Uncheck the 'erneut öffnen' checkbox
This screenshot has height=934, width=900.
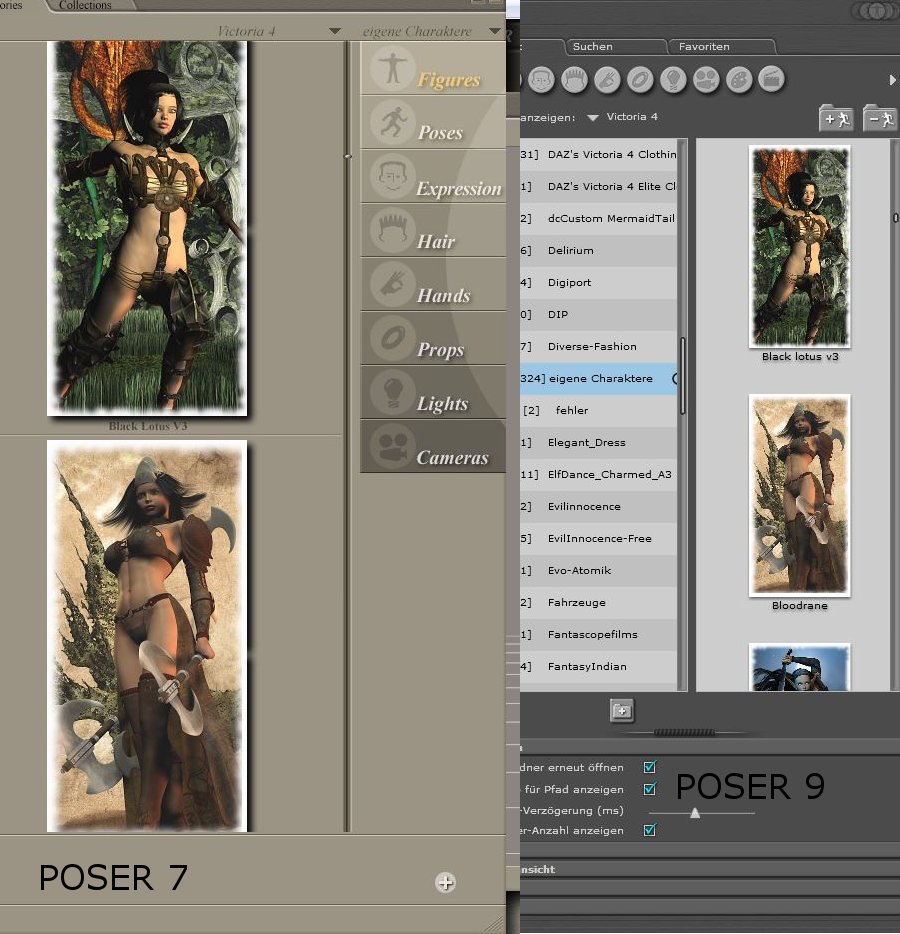click(x=650, y=768)
